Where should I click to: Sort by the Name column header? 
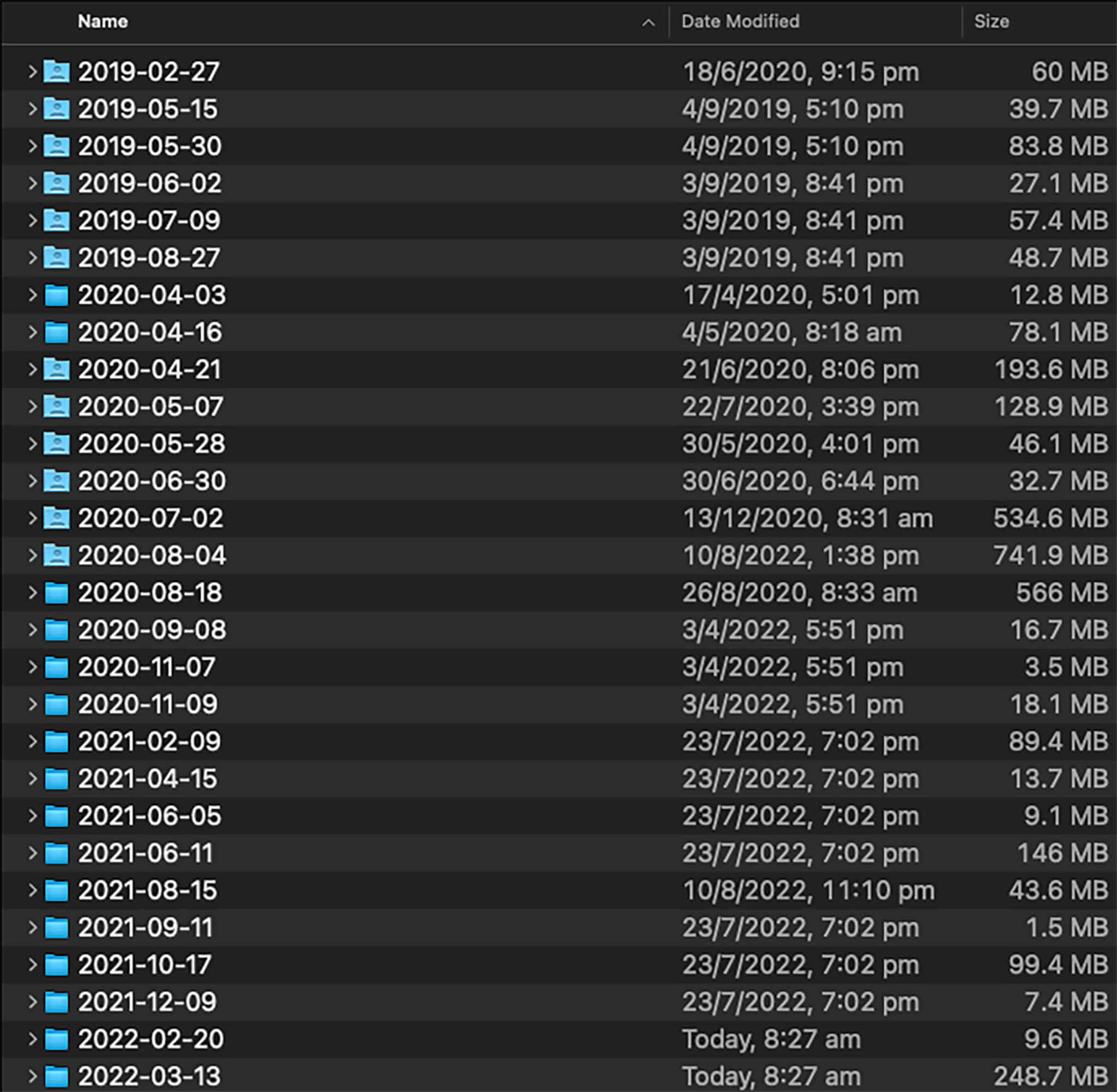(103, 22)
